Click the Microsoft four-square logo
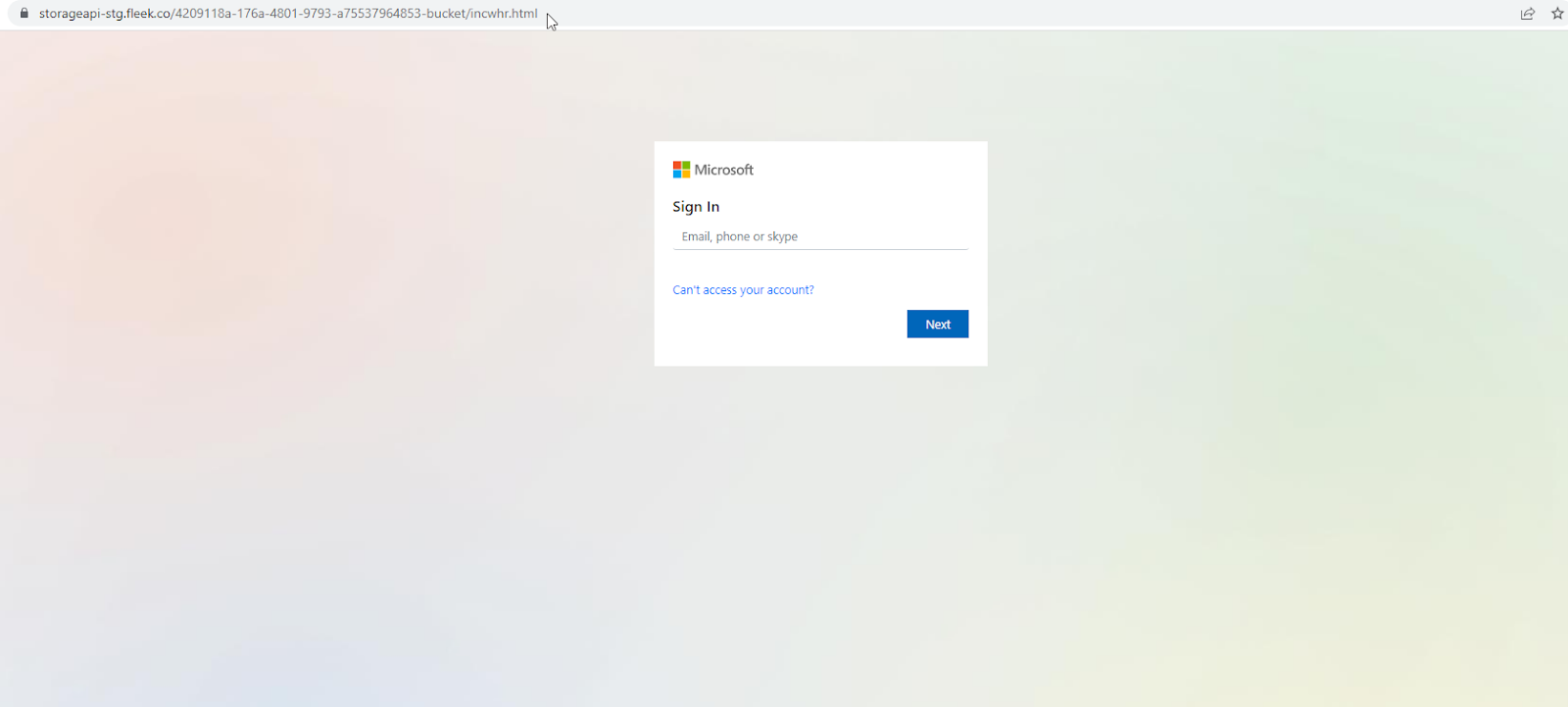Viewport: 1568px width, 707px height. tap(681, 170)
